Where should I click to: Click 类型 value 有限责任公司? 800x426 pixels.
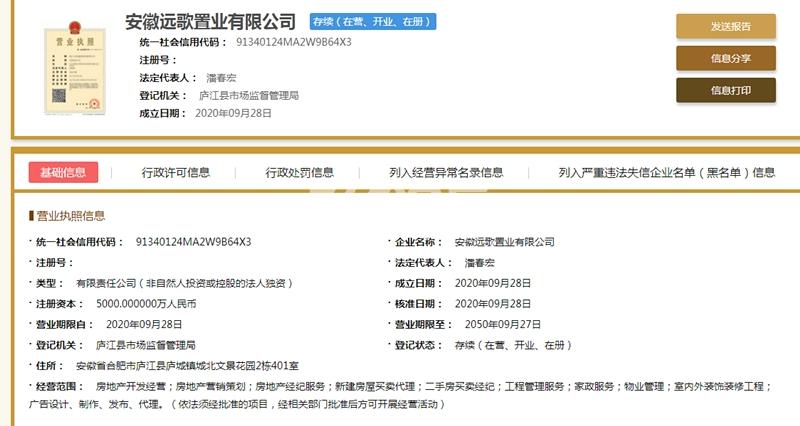tap(184, 283)
